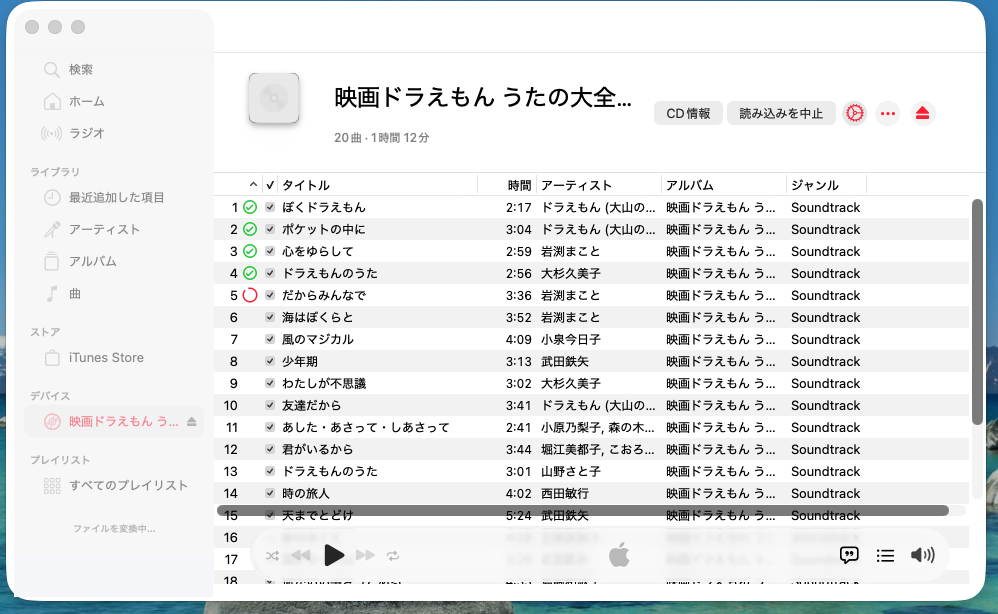Viewport: 998px width, 614px height.
Task: Sort by ジャンル column header
Action: click(x=826, y=185)
